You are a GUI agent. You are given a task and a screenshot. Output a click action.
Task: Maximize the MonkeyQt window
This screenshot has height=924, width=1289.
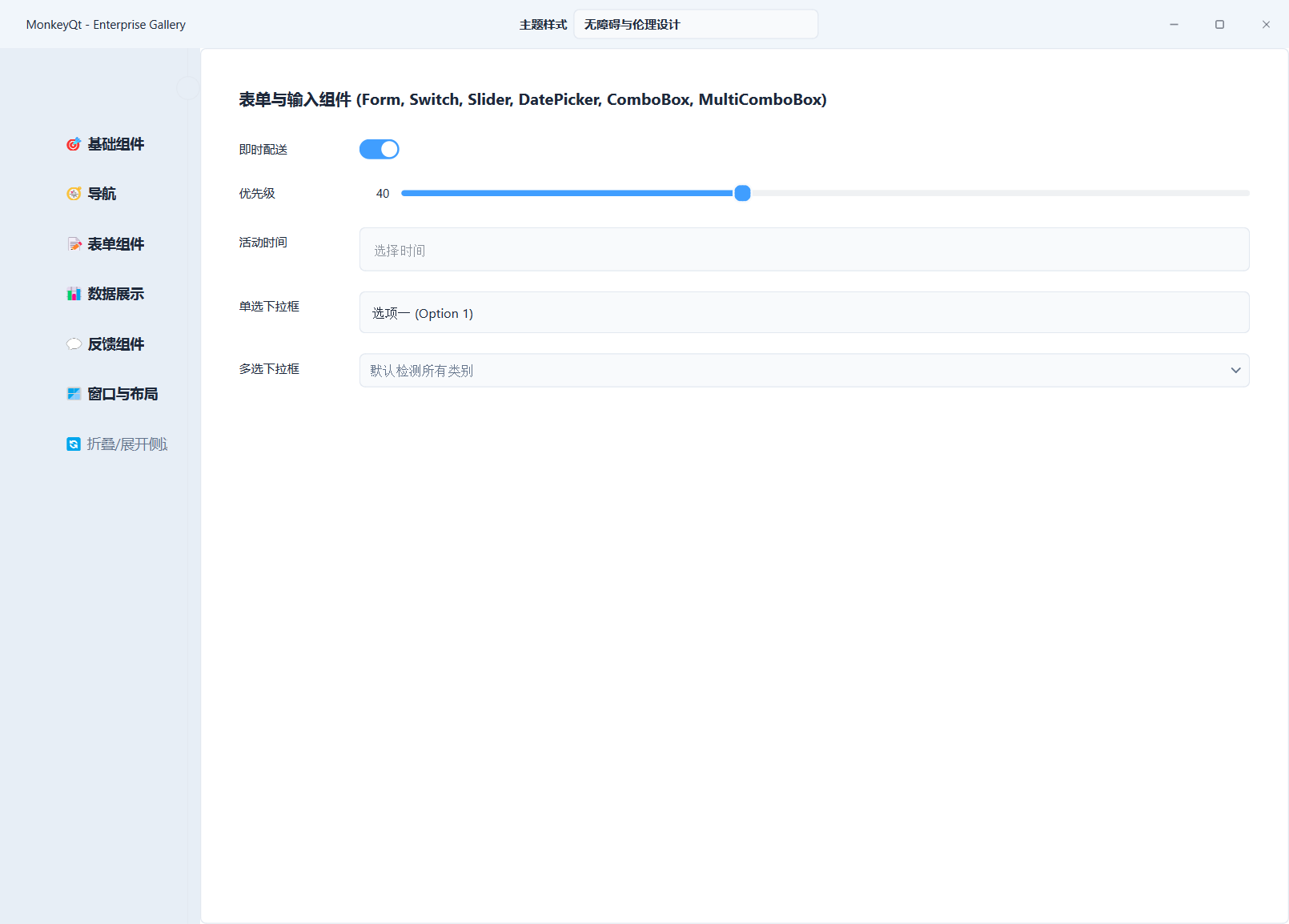[x=1219, y=25]
